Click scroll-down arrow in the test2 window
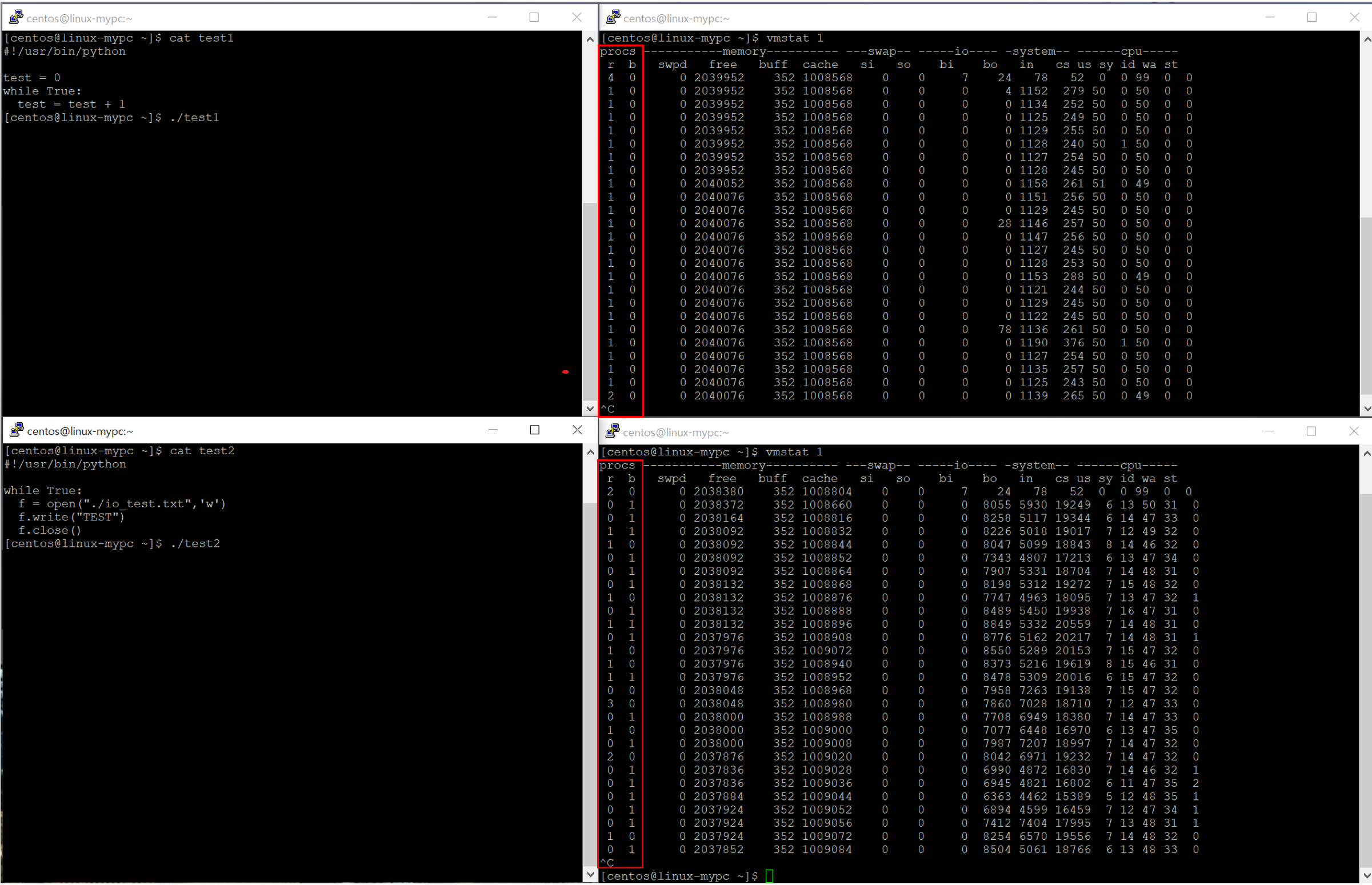 click(x=590, y=875)
